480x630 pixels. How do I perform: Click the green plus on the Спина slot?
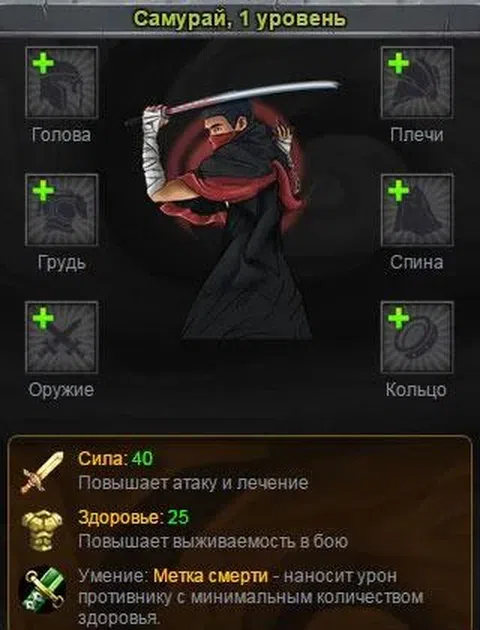pyautogui.click(x=398, y=191)
